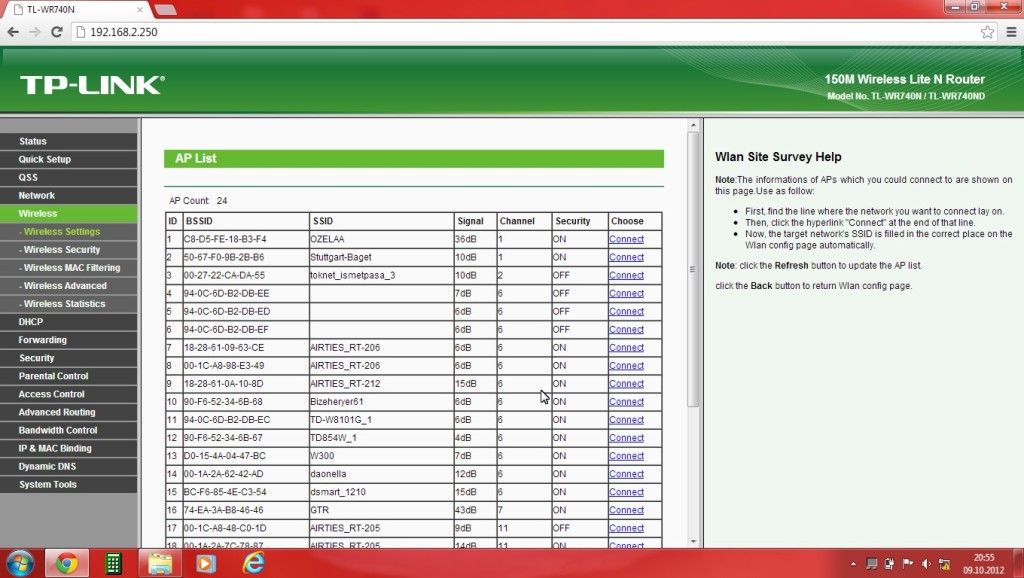The image size is (1024, 578).
Task: Click the volume speaker tray icon
Action: click(x=926, y=564)
